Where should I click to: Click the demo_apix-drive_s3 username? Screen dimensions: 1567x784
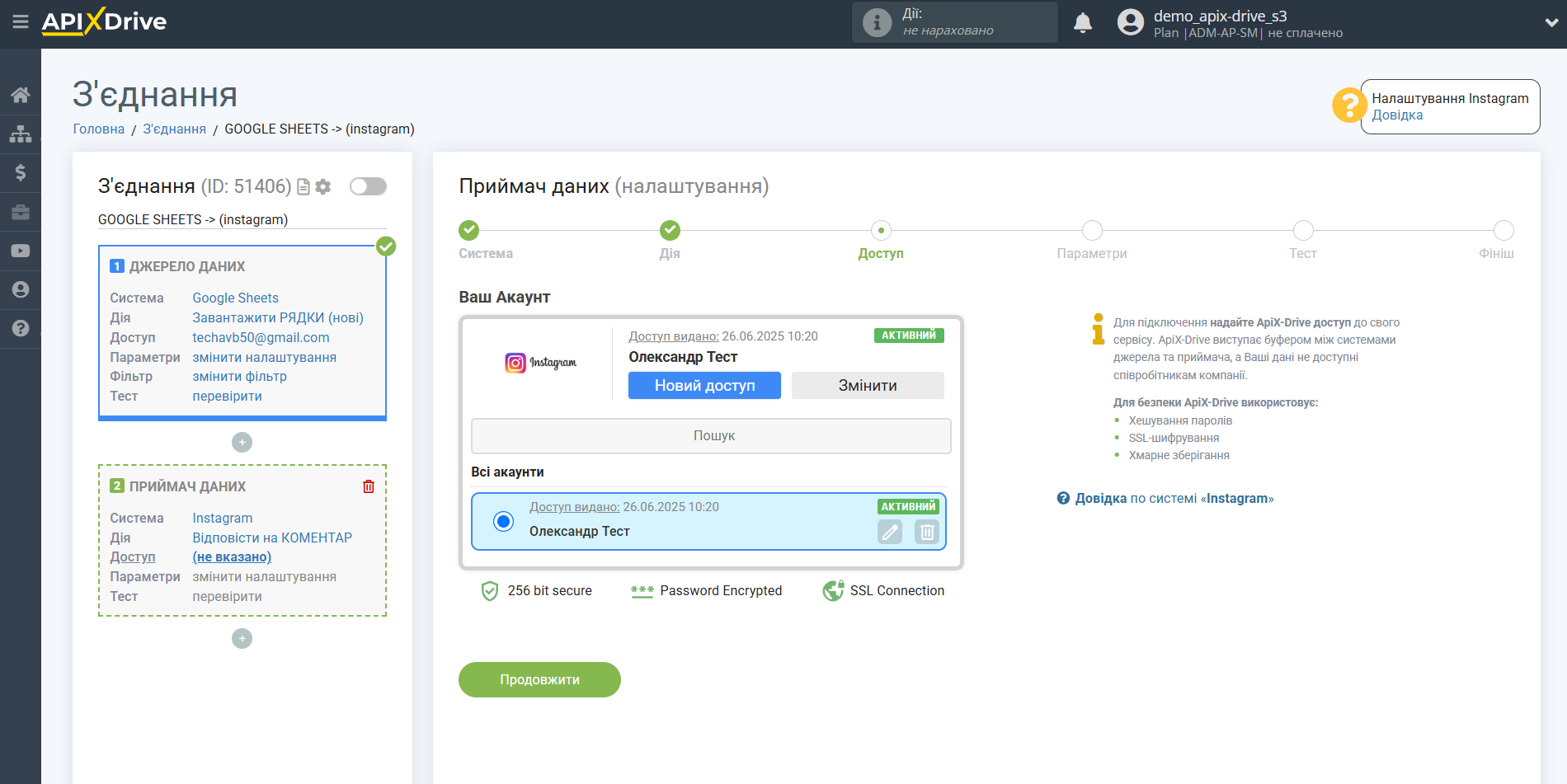(1220, 16)
